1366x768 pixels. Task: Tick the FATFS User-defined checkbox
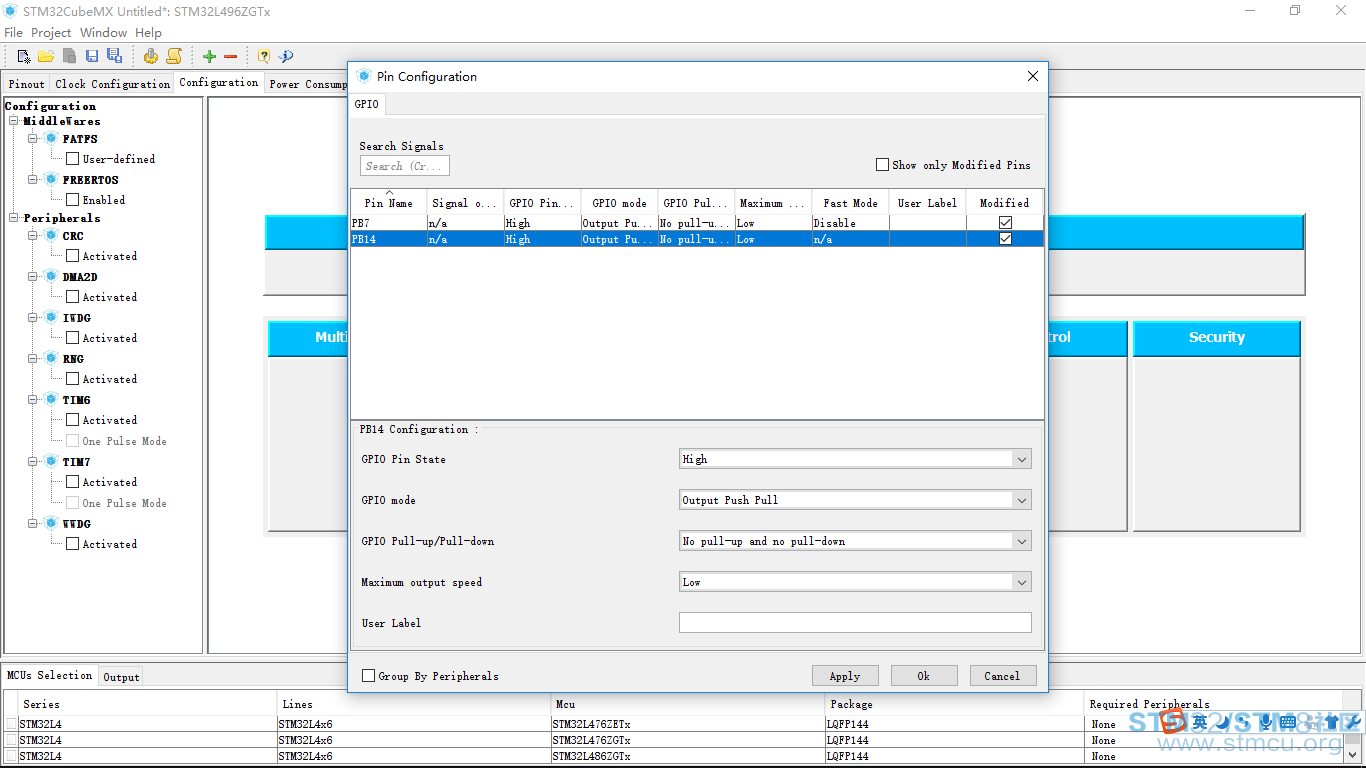click(x=72, y=159)
